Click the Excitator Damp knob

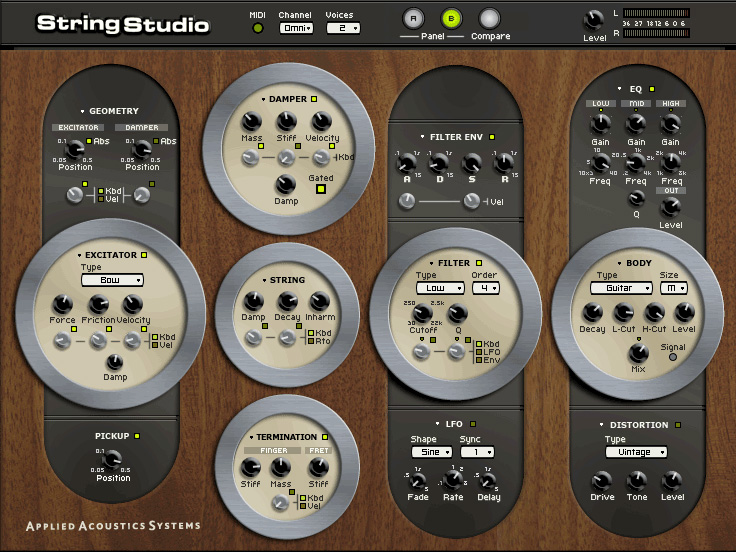(115, 362)
